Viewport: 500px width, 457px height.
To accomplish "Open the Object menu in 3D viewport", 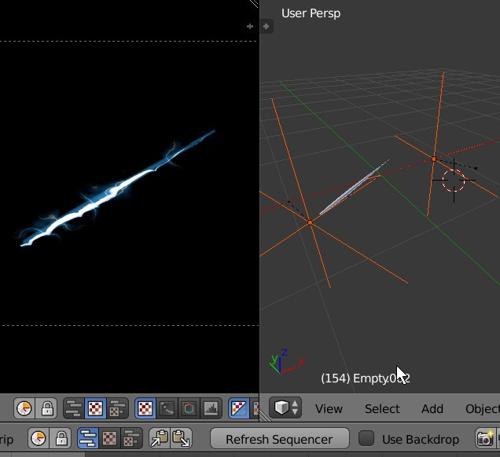I will coord(482,409).
